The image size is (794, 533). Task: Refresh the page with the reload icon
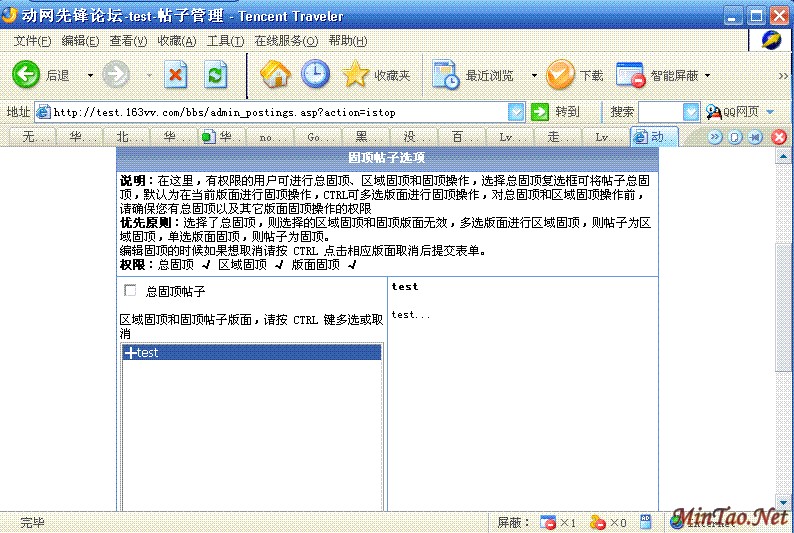pyautogui.click(x=215, y=75)
